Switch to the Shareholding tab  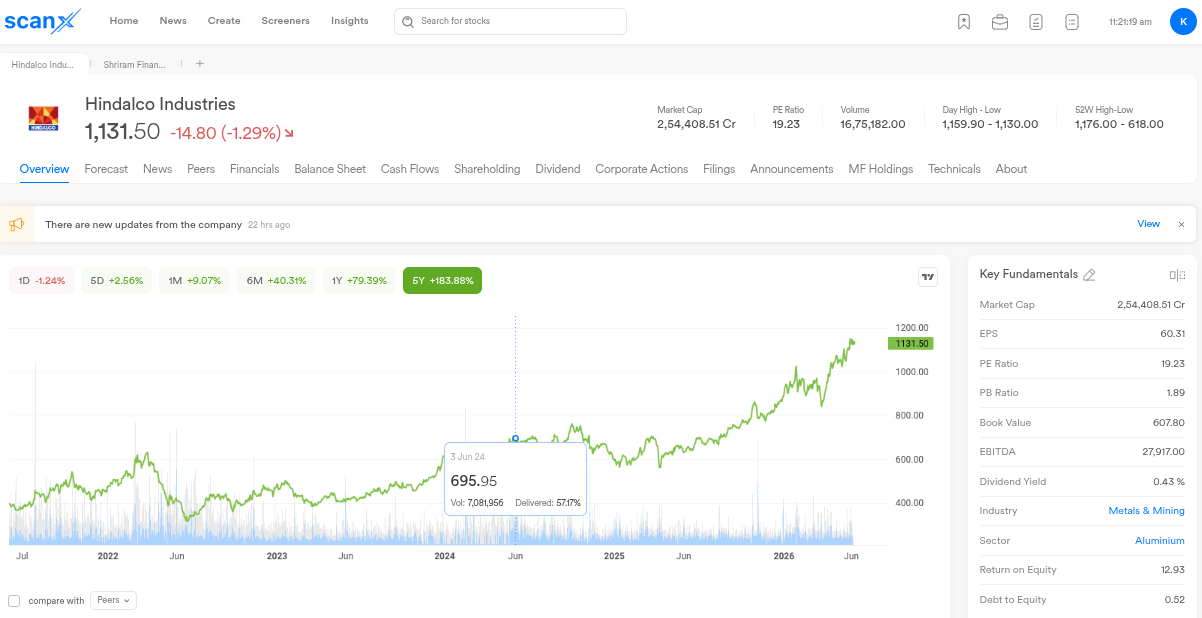tap(487, 169)
